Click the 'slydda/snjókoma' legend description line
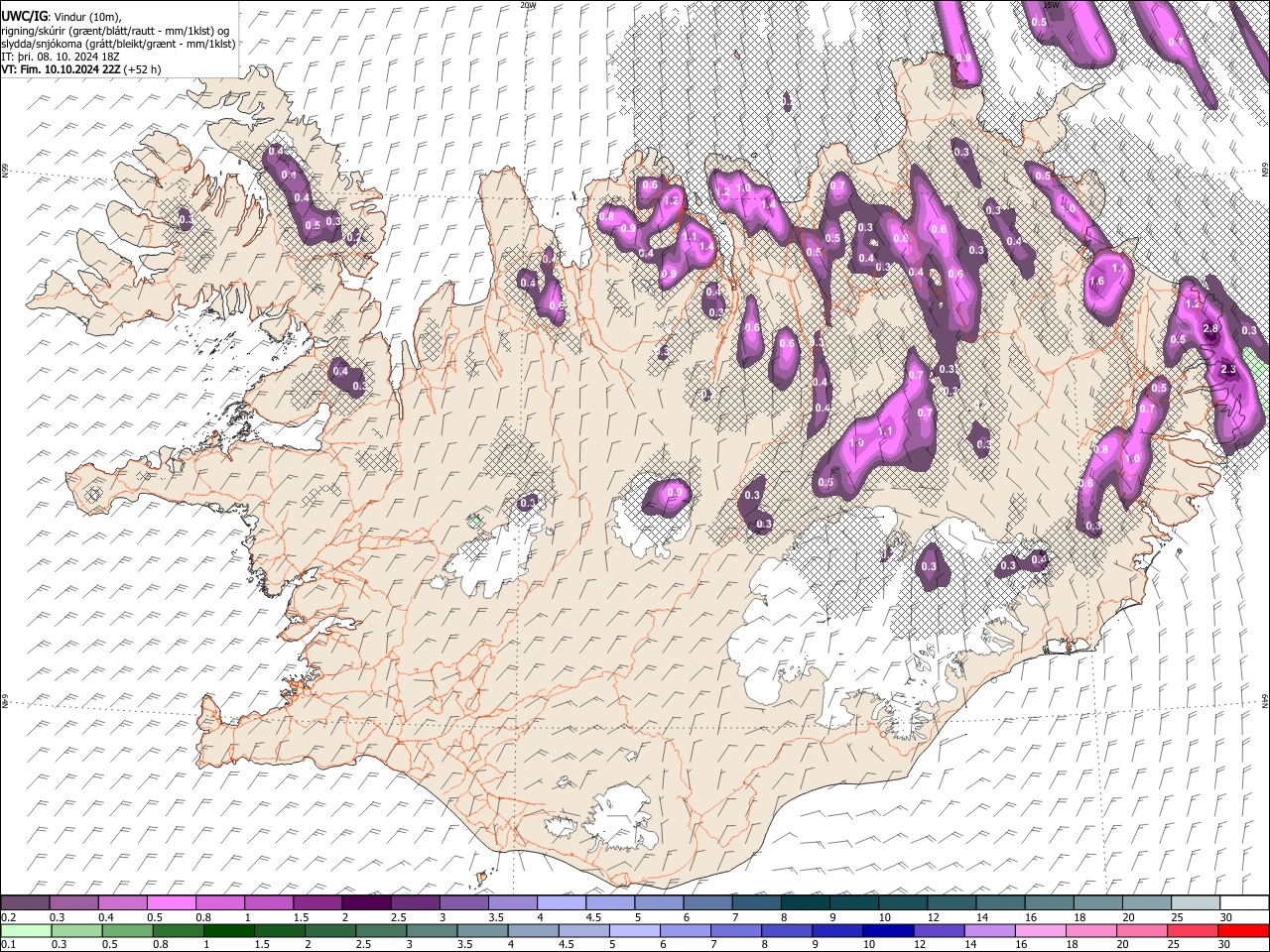 click(x=118, y=44)
